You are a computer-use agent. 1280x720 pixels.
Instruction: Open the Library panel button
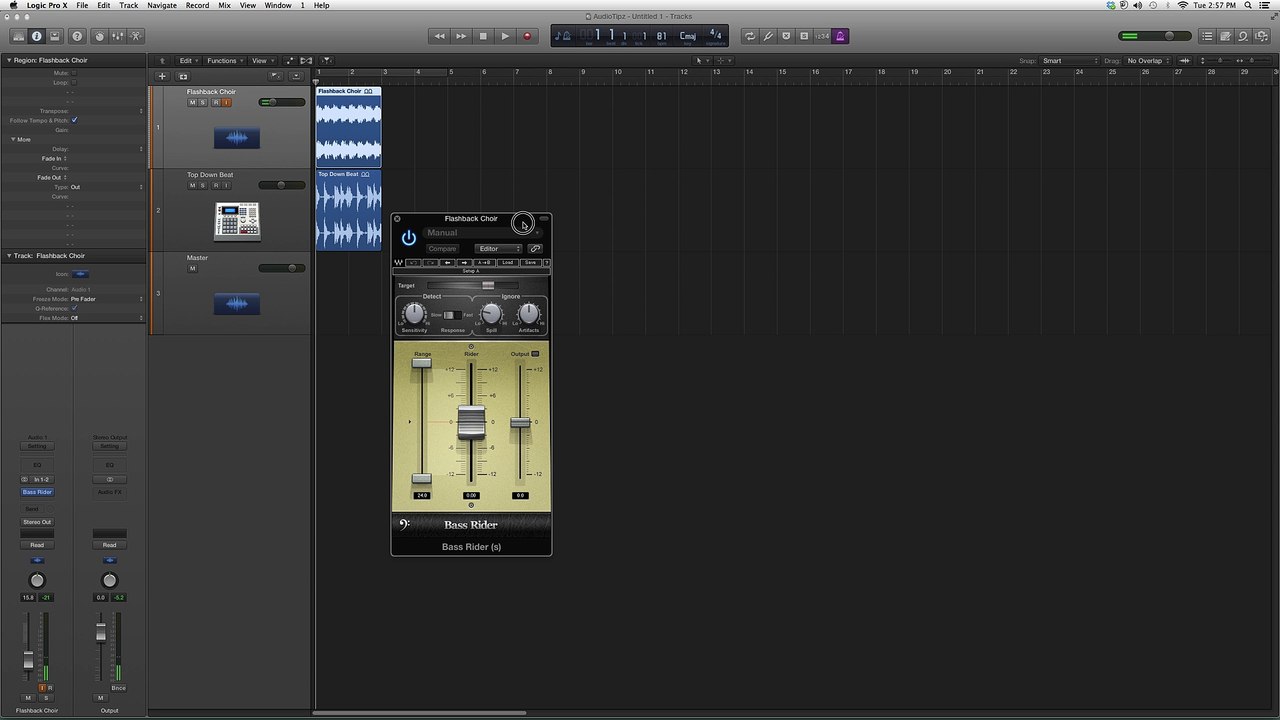(x=18, y=36)
